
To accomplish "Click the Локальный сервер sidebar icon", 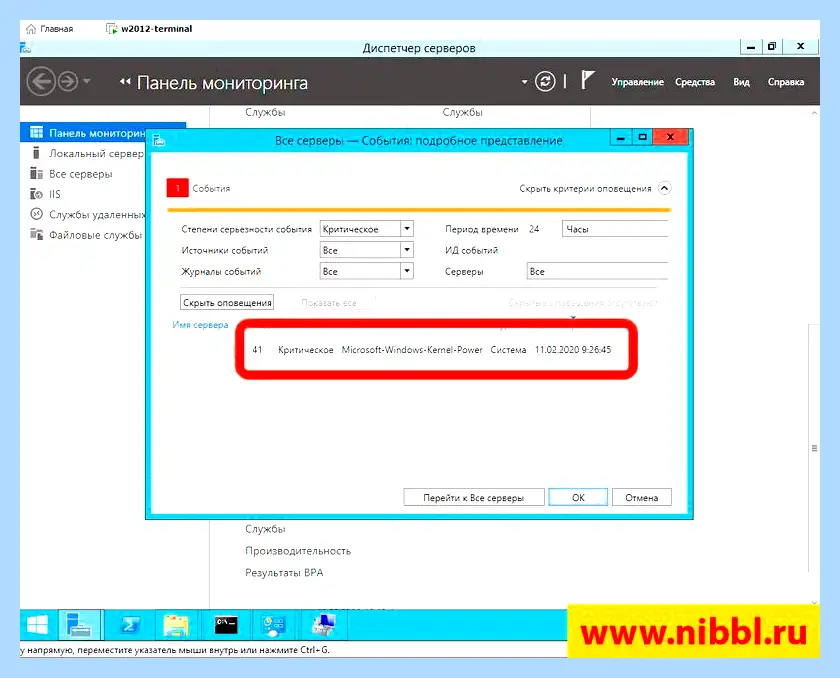I will pyautogui.click(x=36, y=153).
